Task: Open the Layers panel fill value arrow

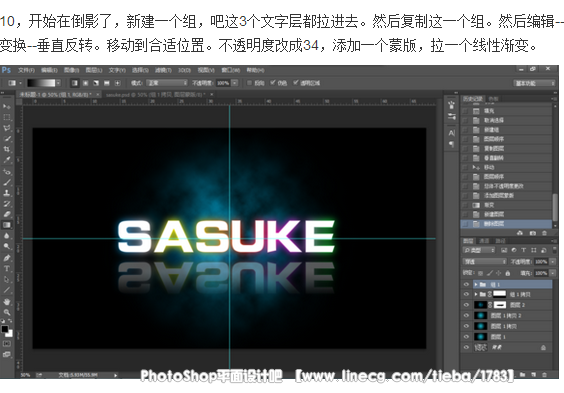Action: tap(552, 273)
